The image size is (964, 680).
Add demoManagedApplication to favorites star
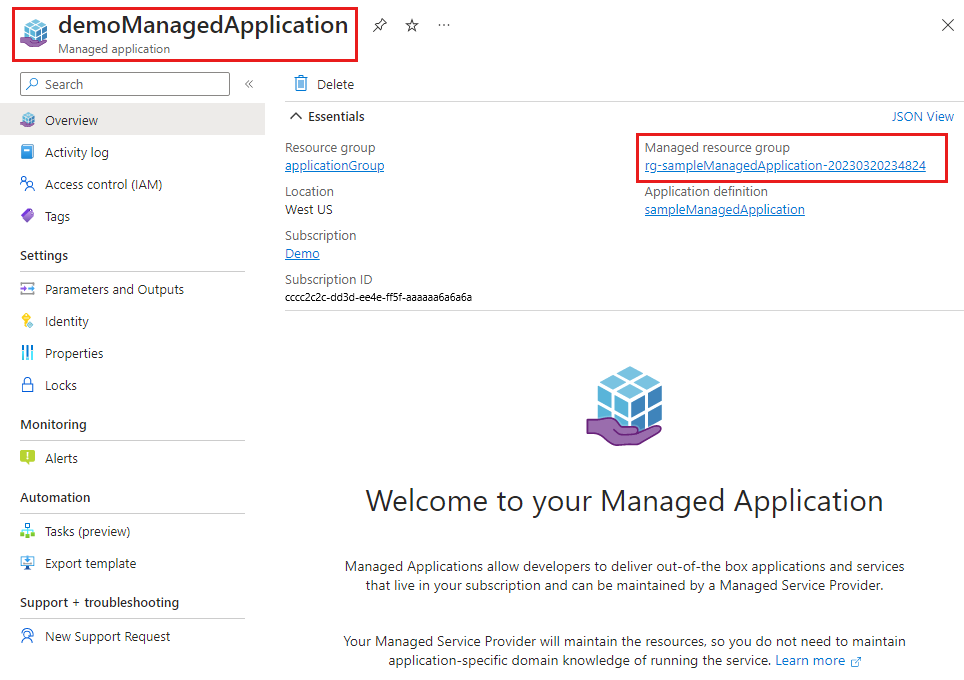[x=412, y=25]
